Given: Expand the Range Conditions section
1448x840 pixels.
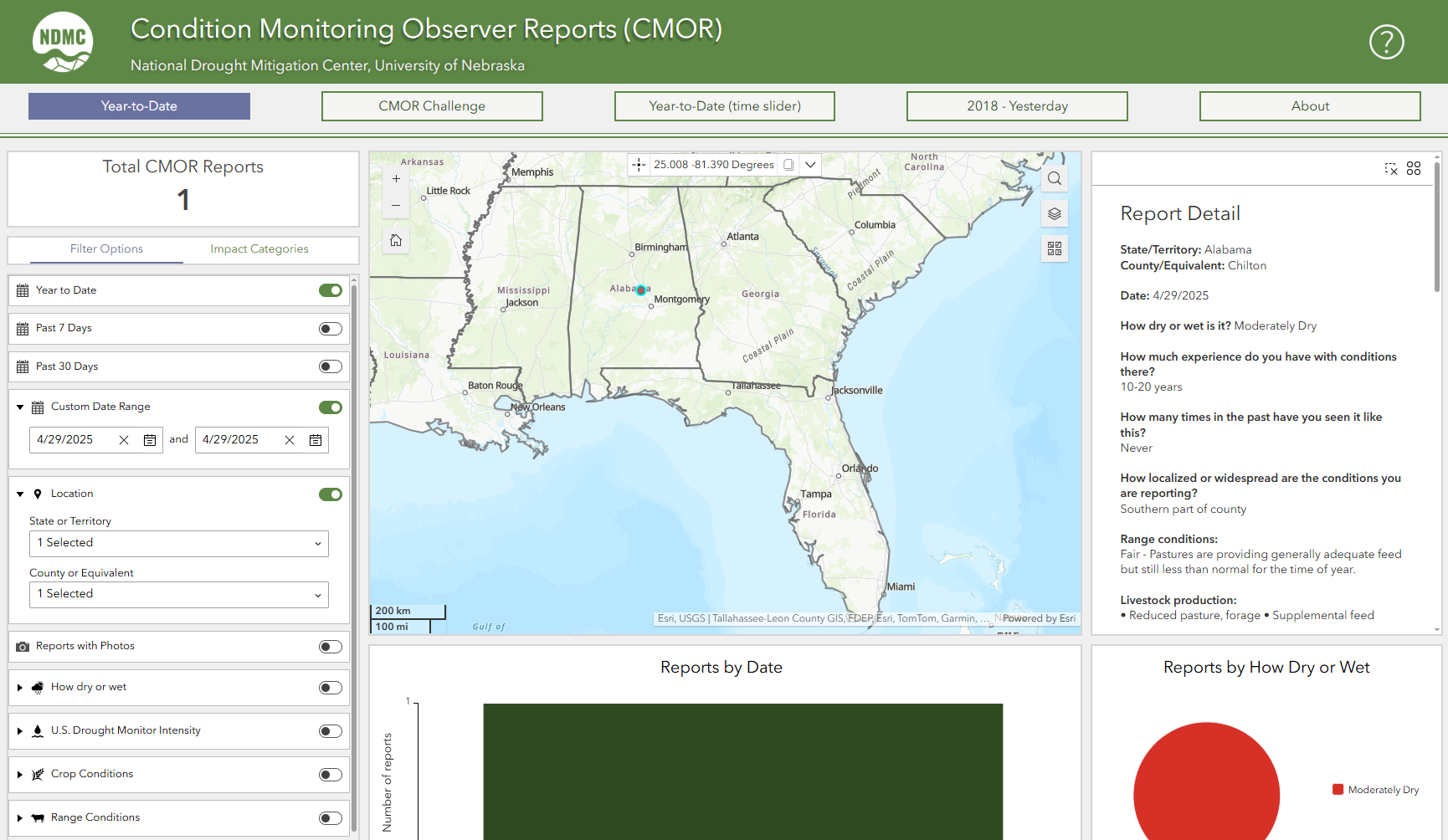Looking at the screenshot, I should pos(20,818).
